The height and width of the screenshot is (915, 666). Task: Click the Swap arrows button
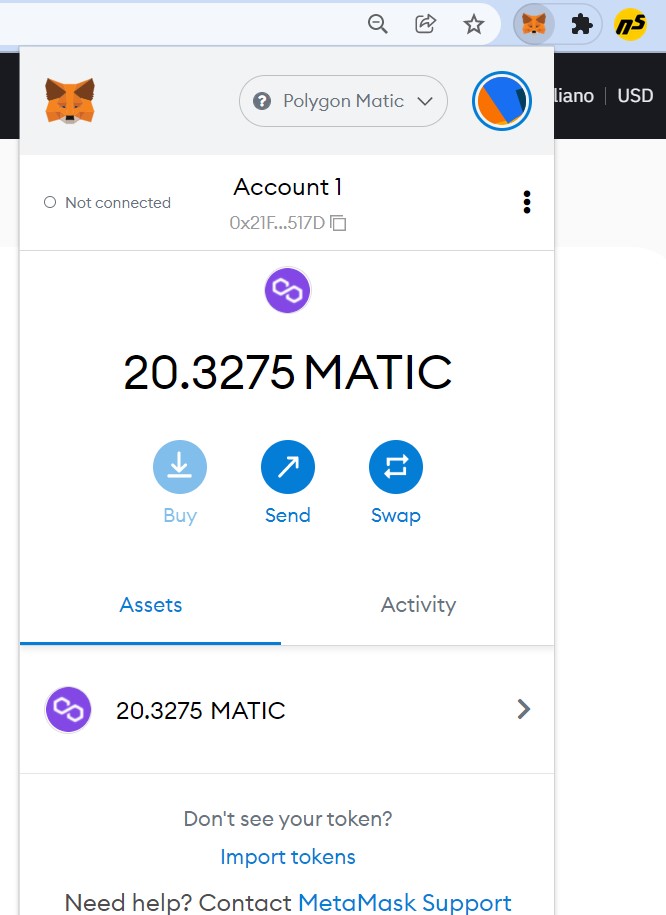tap(396, 467)
